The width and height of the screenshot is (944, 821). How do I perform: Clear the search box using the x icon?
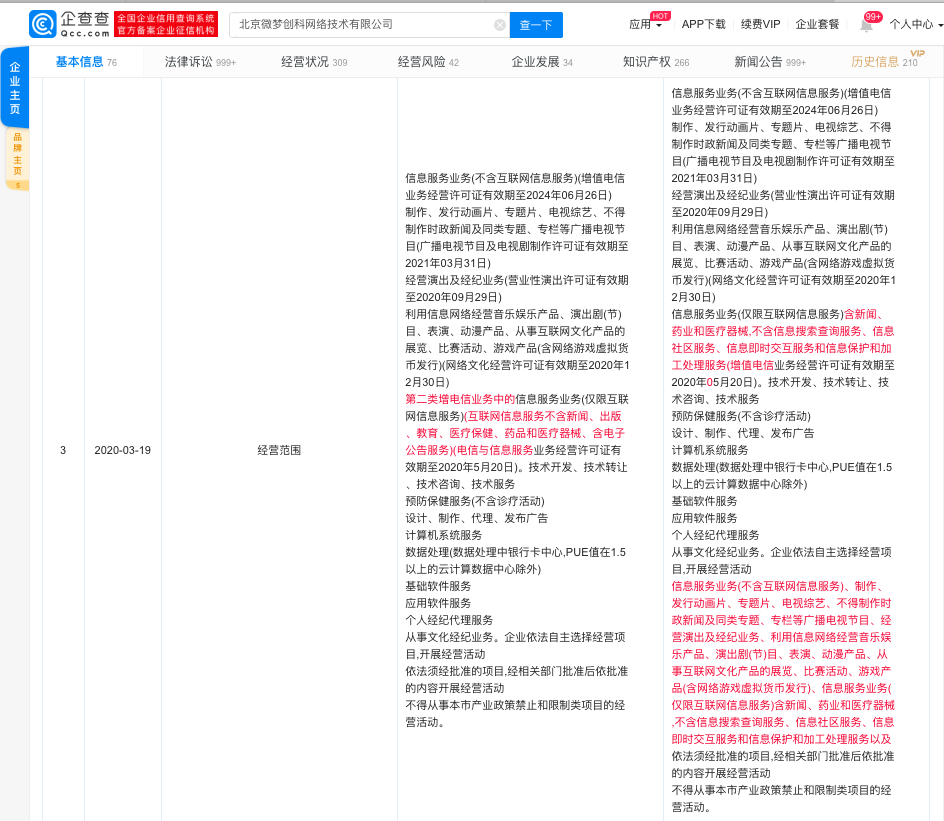point(500,25)
